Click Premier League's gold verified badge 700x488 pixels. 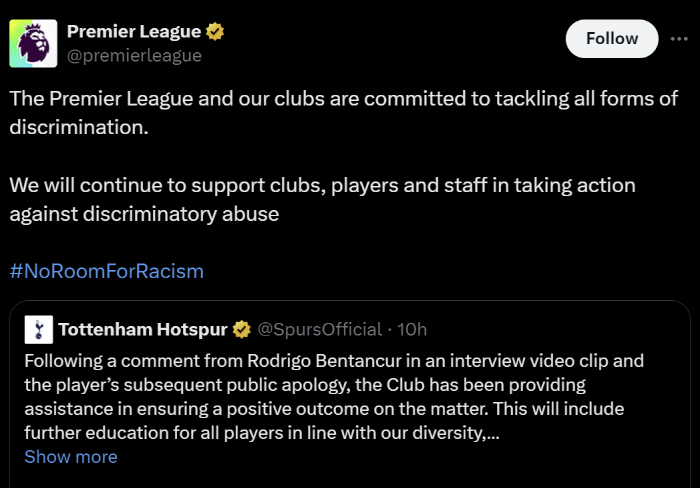[x=215, y=32]
